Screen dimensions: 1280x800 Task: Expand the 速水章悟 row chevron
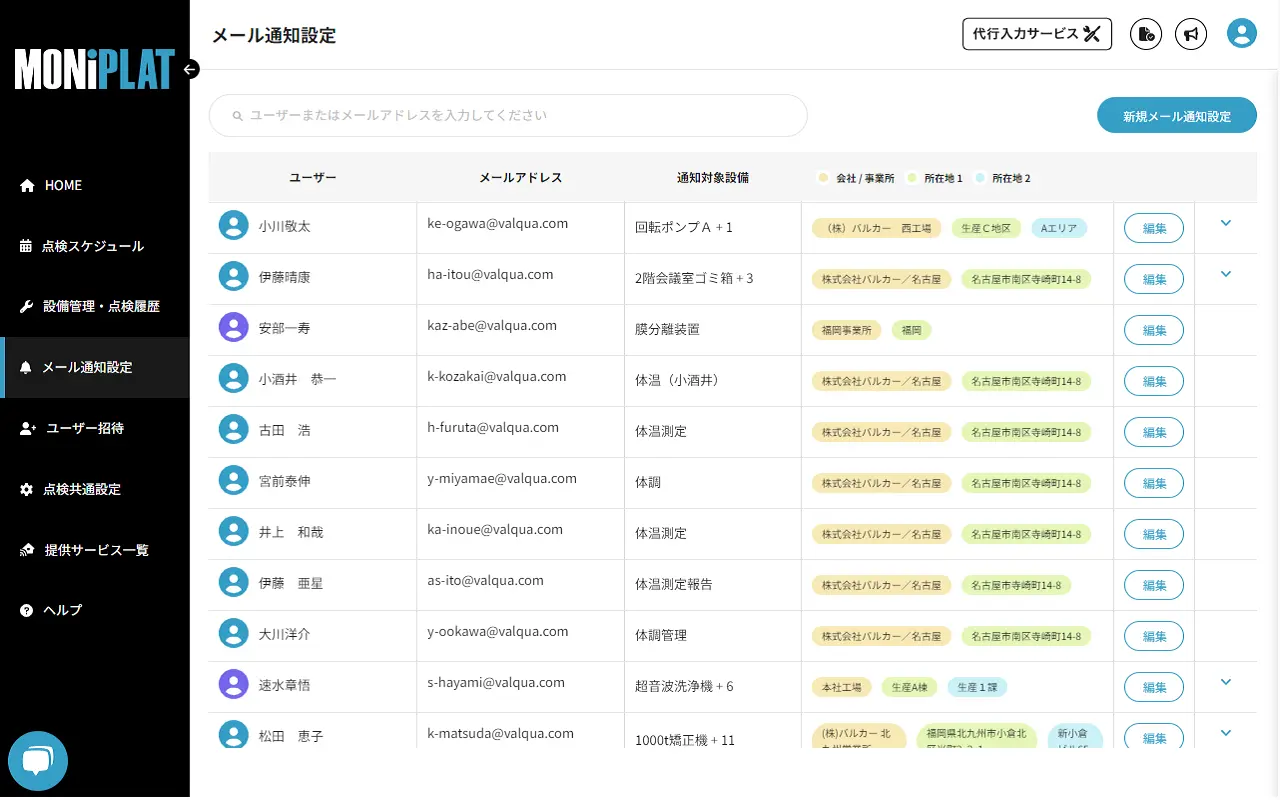click(1226, 682)
